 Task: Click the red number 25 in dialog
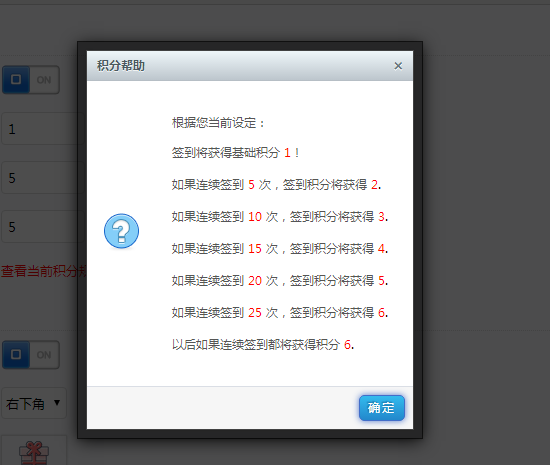tap(255, 312)
